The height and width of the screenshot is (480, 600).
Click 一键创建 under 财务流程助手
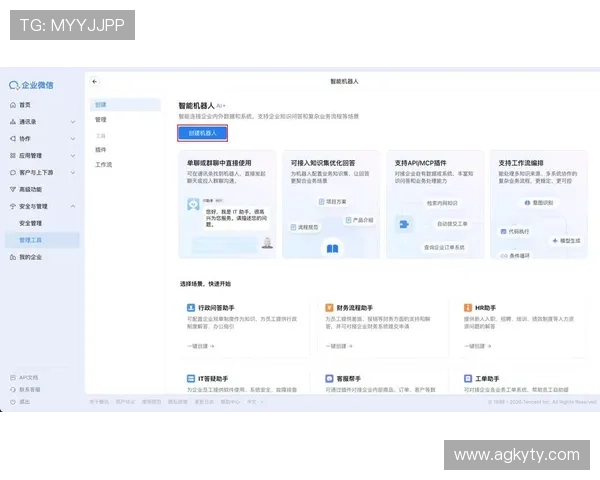pyautogui.click(x=339, y=346)
